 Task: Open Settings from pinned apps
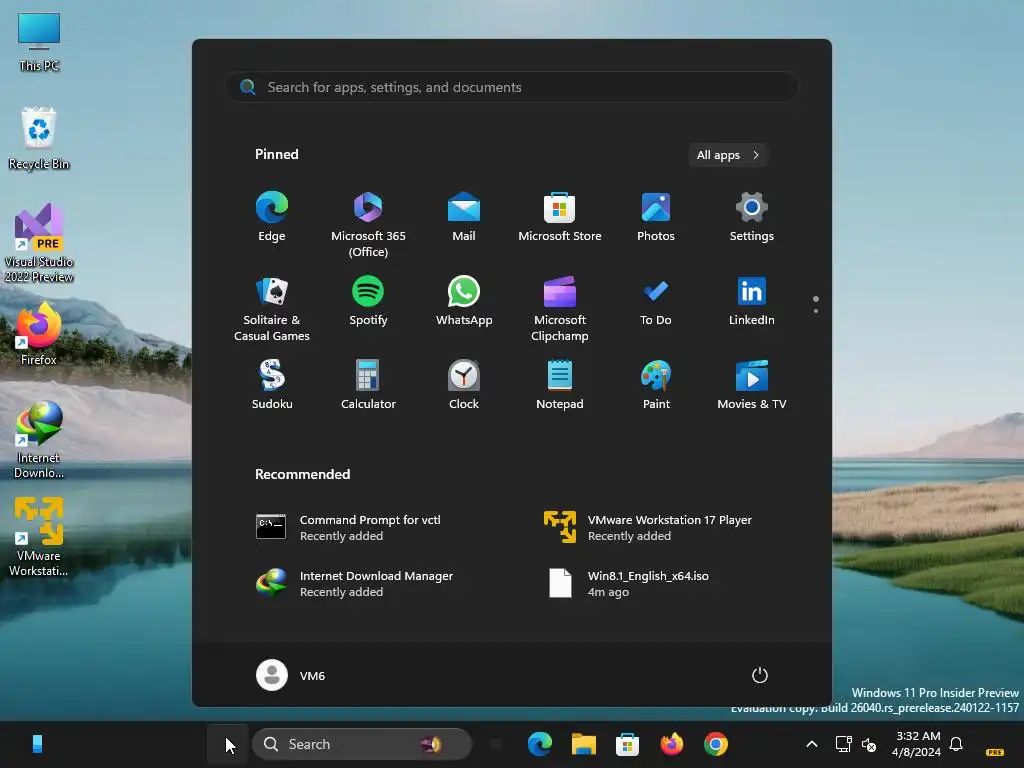coord(752,217)
